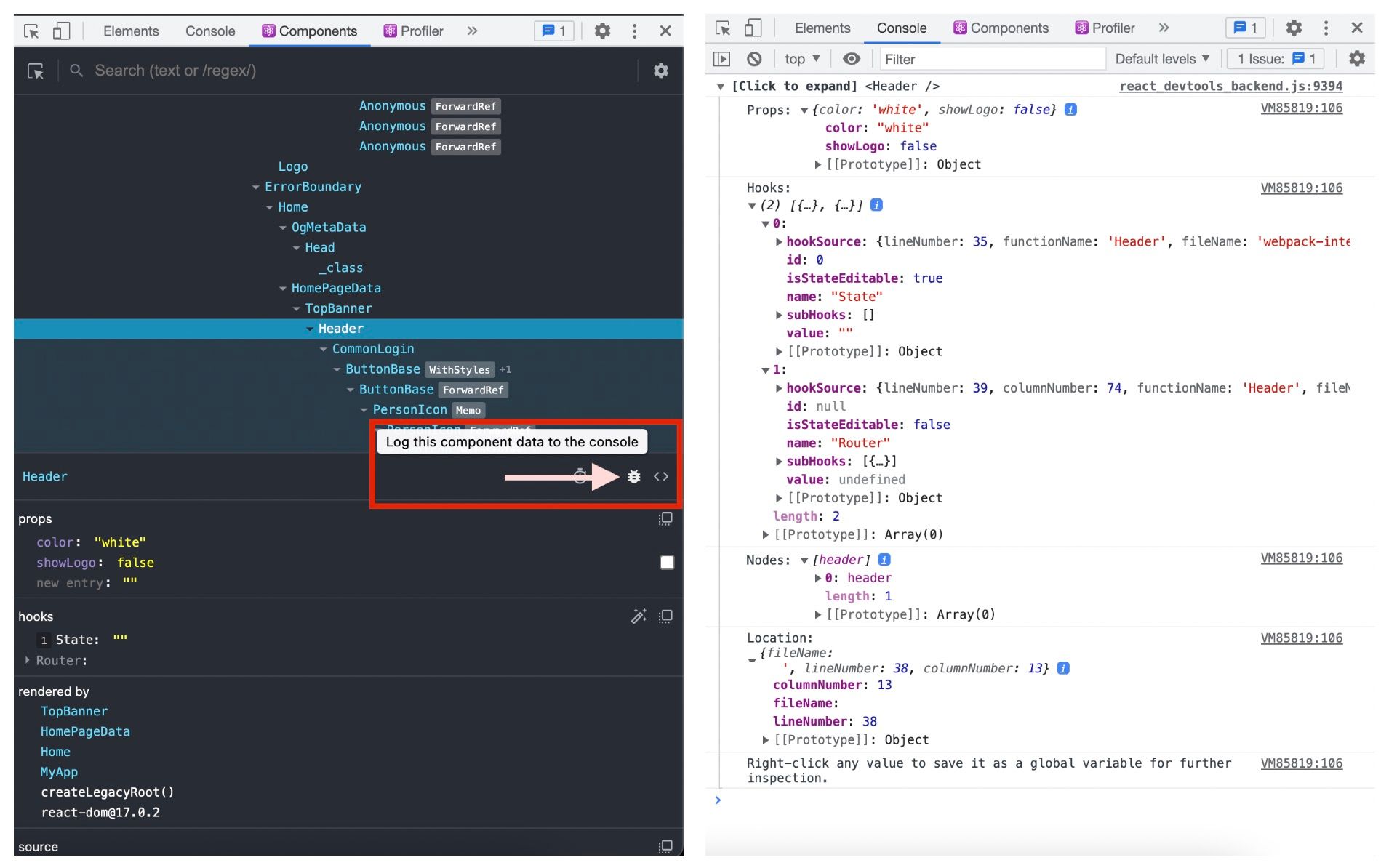Expand hookSource of hook 0
The image size is (1389, 868).
[779, 242]
